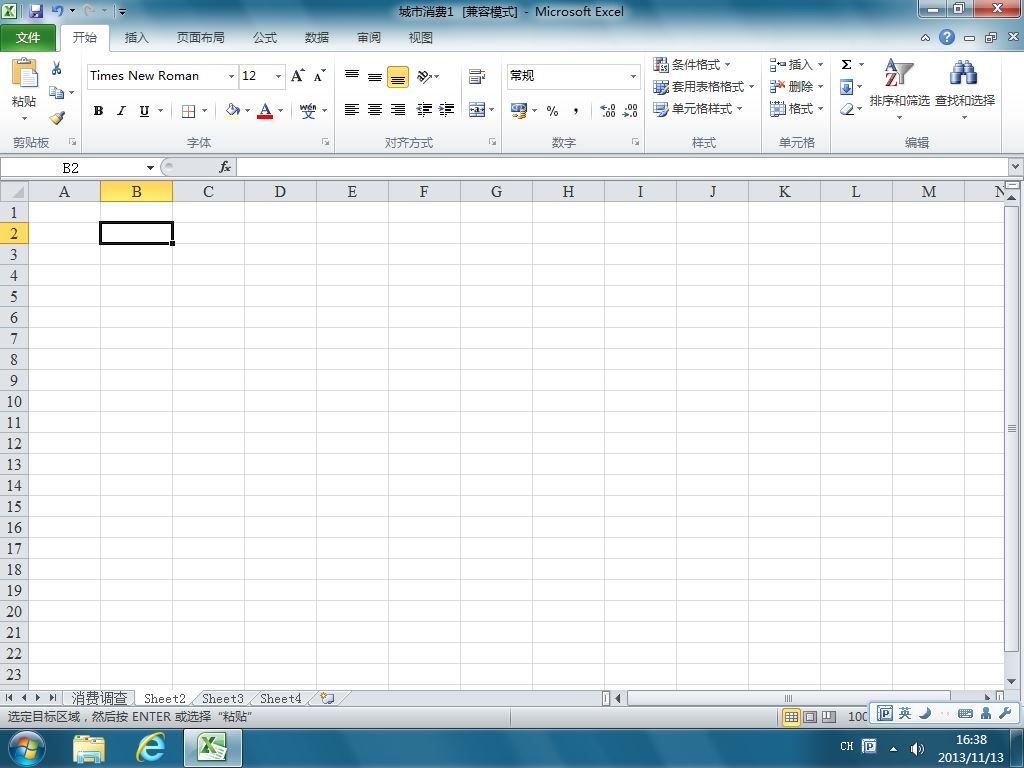Click the insert function fx icon

click(225, 167)
